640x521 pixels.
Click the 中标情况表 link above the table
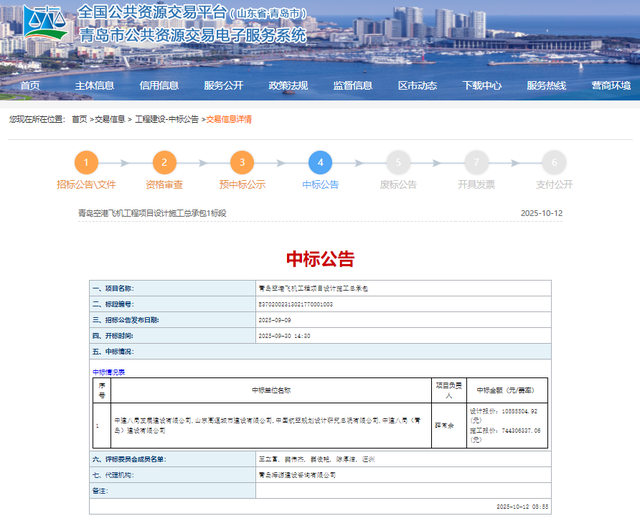click(108, 371)
